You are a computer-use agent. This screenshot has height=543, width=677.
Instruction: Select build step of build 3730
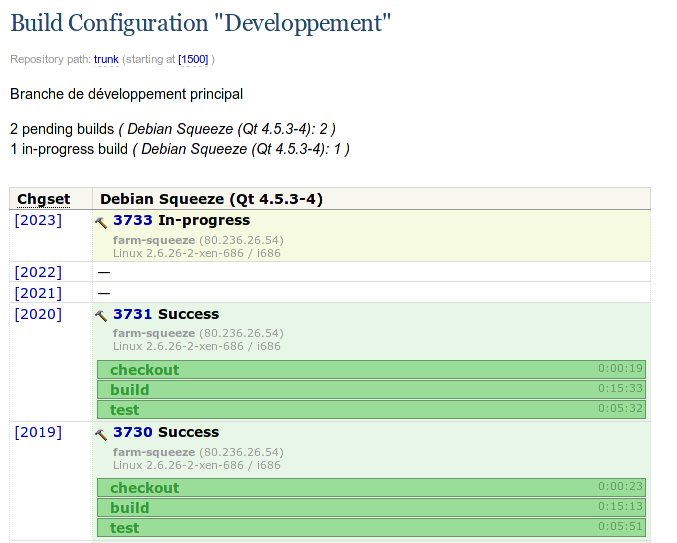(371, 507)
